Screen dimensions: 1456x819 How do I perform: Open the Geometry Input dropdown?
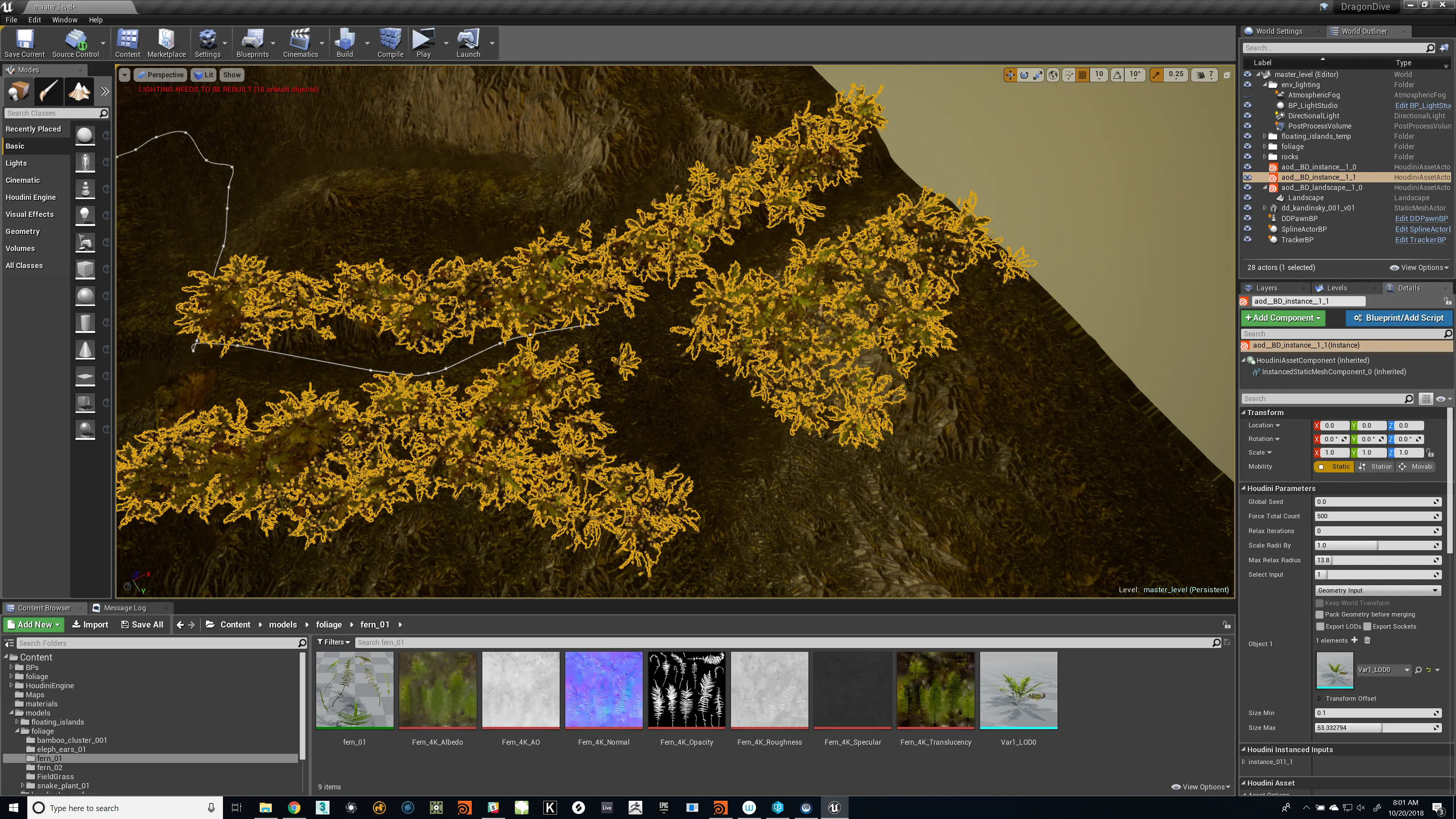click(1378, 590)
